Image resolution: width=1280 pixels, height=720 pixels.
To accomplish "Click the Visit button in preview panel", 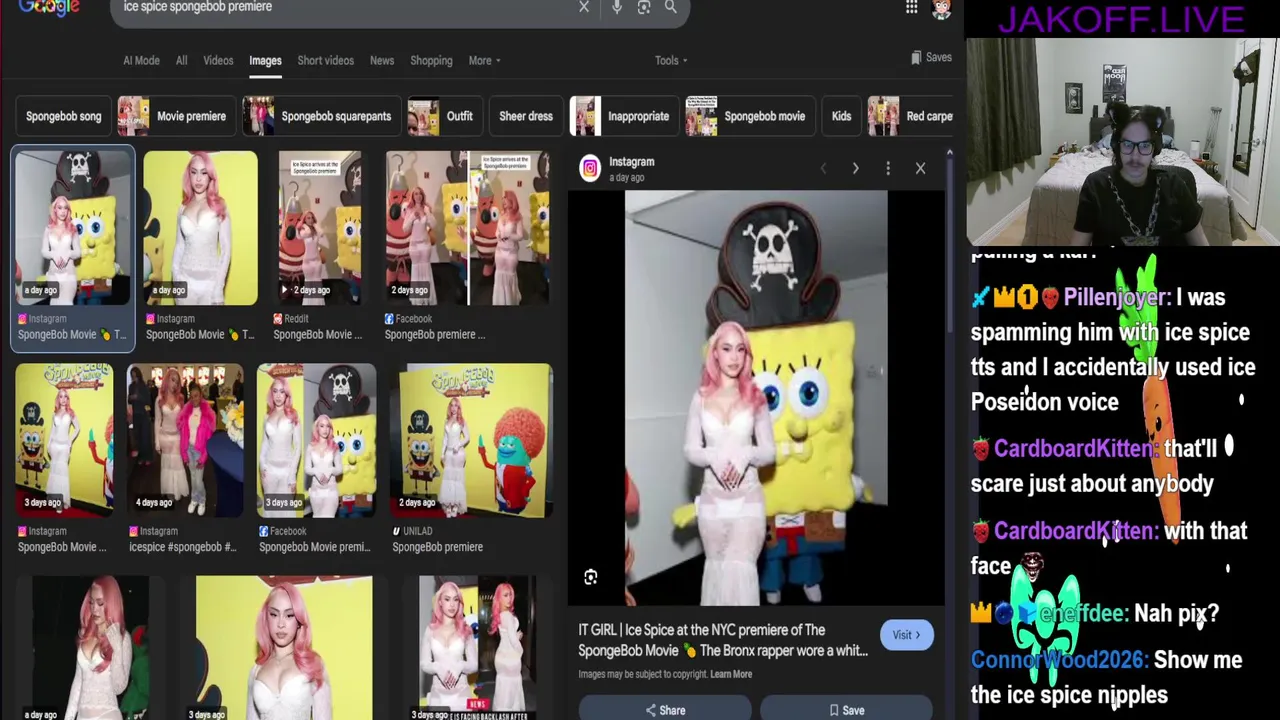I will (x=906, y=635).
